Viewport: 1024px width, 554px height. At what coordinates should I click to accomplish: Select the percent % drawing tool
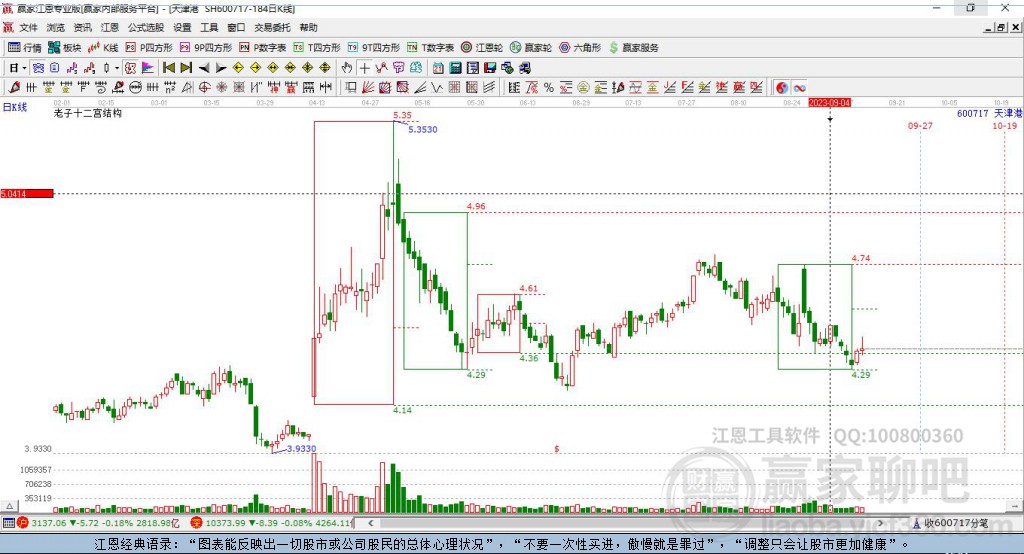549,87
